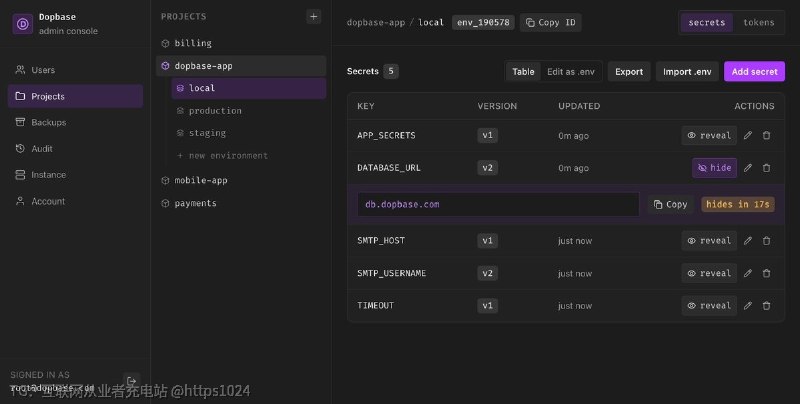The image size is (800, 404).
Task: Click the sign out icon
Action: pos(131,381)
